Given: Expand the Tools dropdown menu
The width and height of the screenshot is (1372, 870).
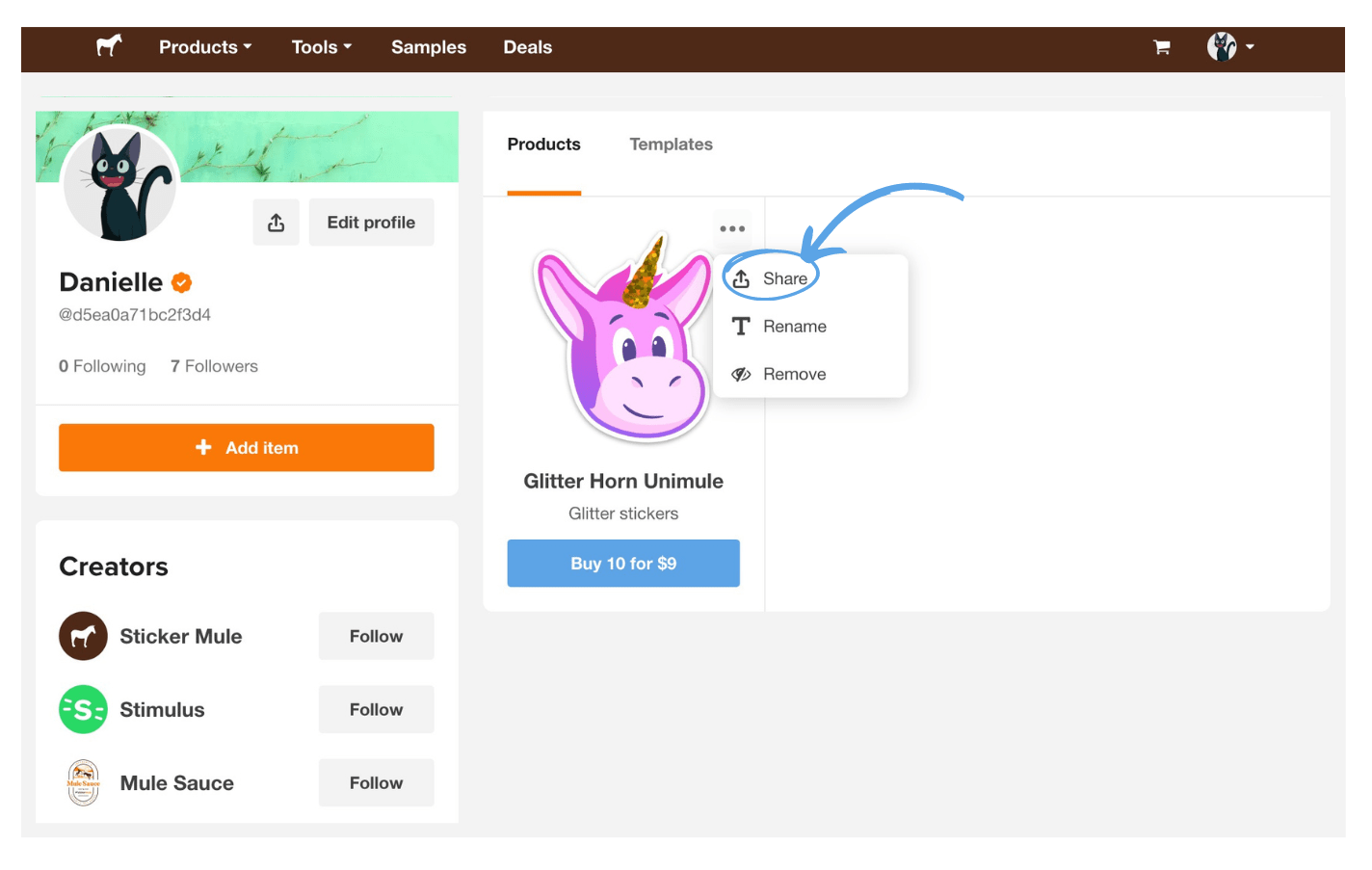Looking at the screenshot, I should tap(322, 47).
